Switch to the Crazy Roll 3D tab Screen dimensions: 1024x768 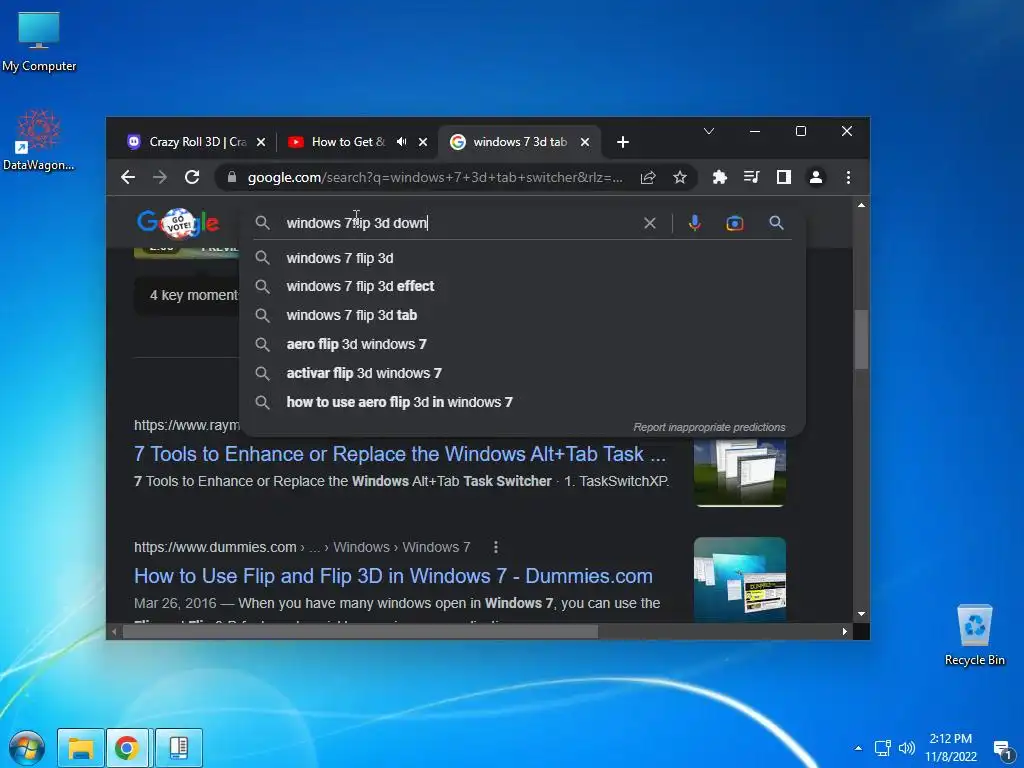point(196,142)
